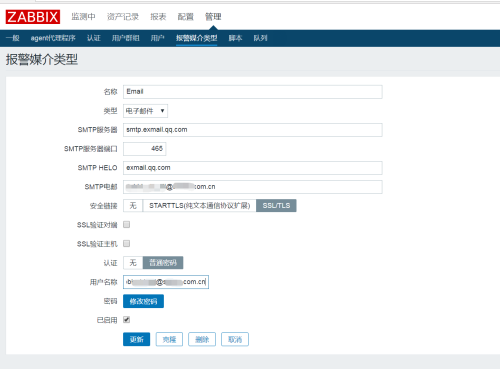Viewport: 500px width, 369px height.
Task: Open the 类型 dropdown showing 电子邮件
Action: click(x=145, y=111)
